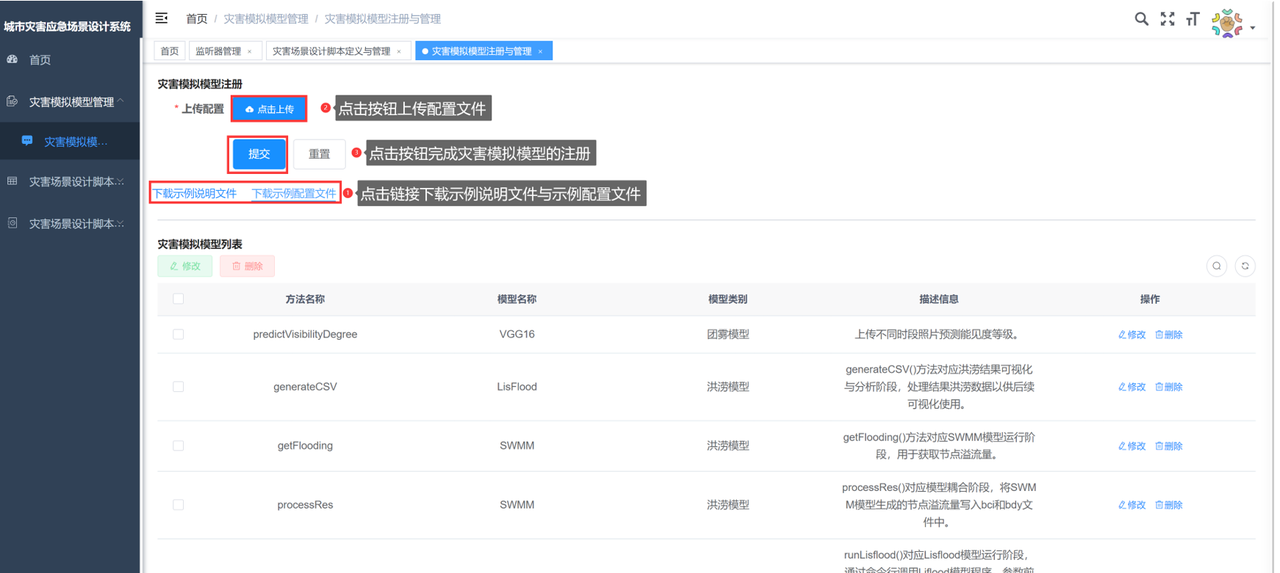
Task: Delete the predictVisibilityDegree row via 删除
Action: [1169, 335]
